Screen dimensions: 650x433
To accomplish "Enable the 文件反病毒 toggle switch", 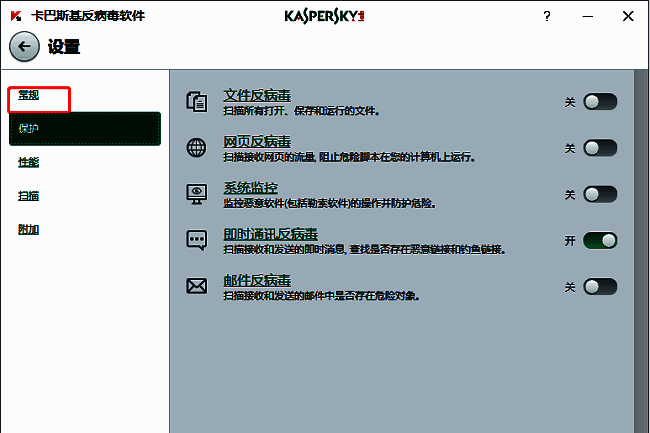I will pos(600,102).
